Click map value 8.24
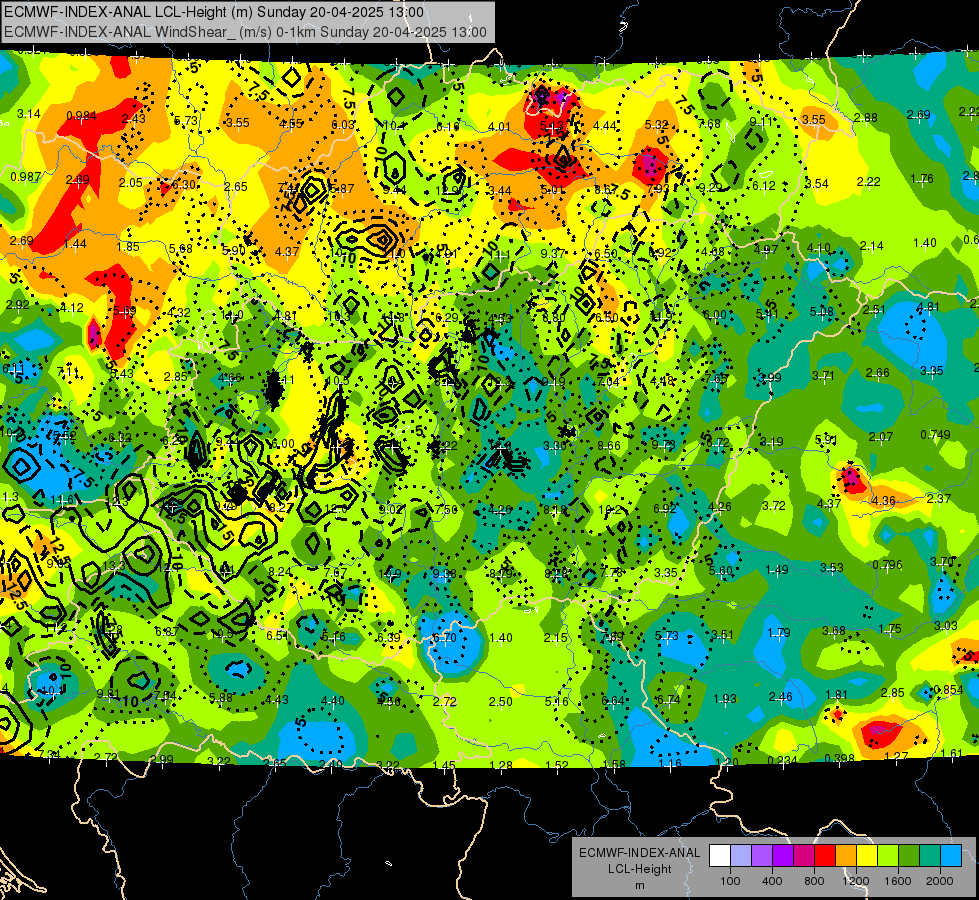 (280, 571)
